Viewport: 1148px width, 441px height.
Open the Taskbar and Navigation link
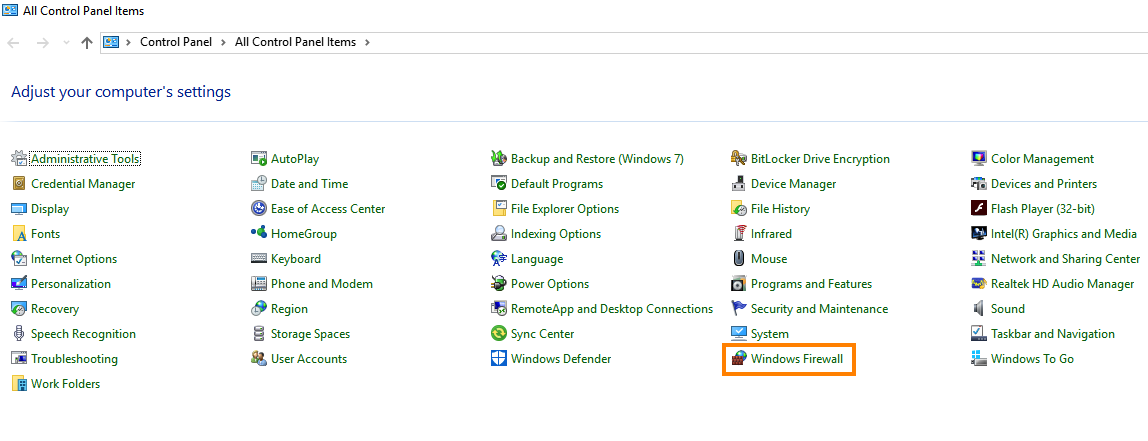point(1053,333)
